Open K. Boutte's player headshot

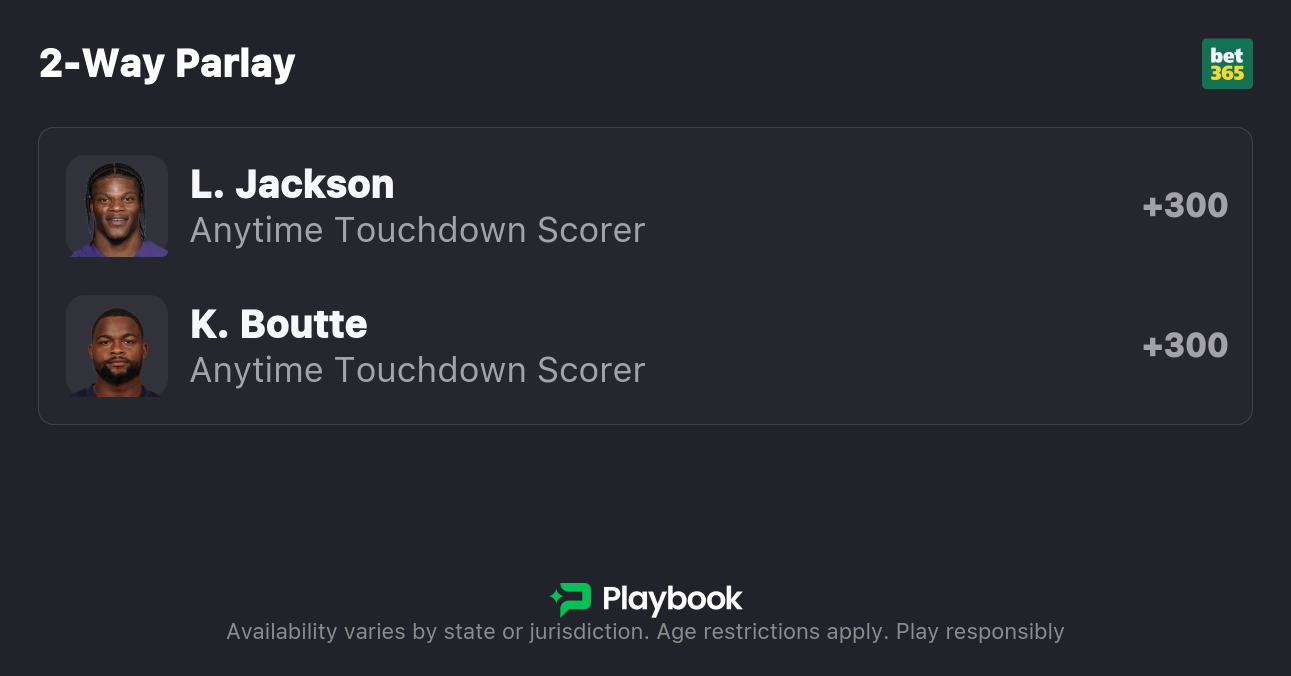(x=117, y=346)
